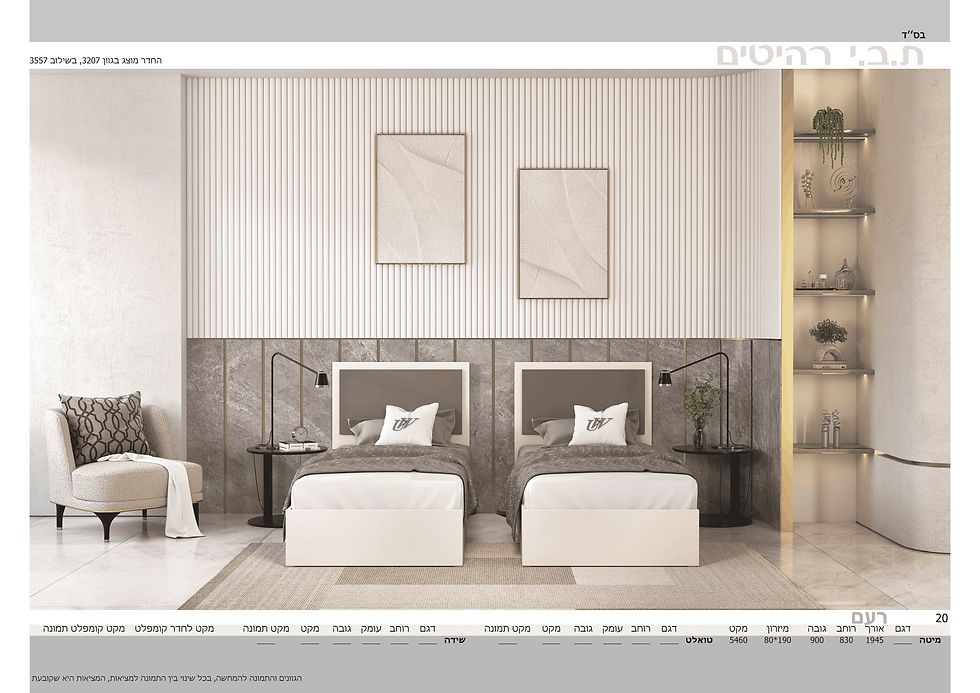The height and width of the screenshot is (693, 980).
Task: Click the monogram pillow on left bed
Action: click(x=409, y=424)
